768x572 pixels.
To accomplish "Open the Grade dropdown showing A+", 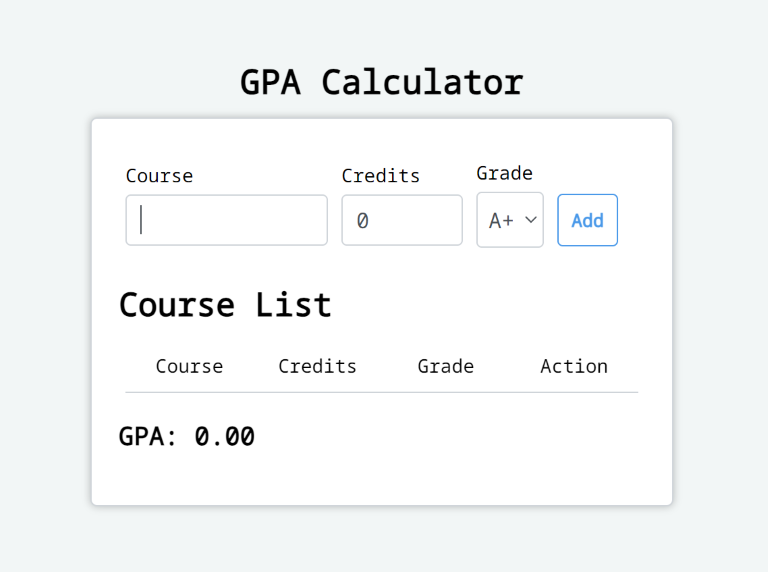I will [510, 220].
